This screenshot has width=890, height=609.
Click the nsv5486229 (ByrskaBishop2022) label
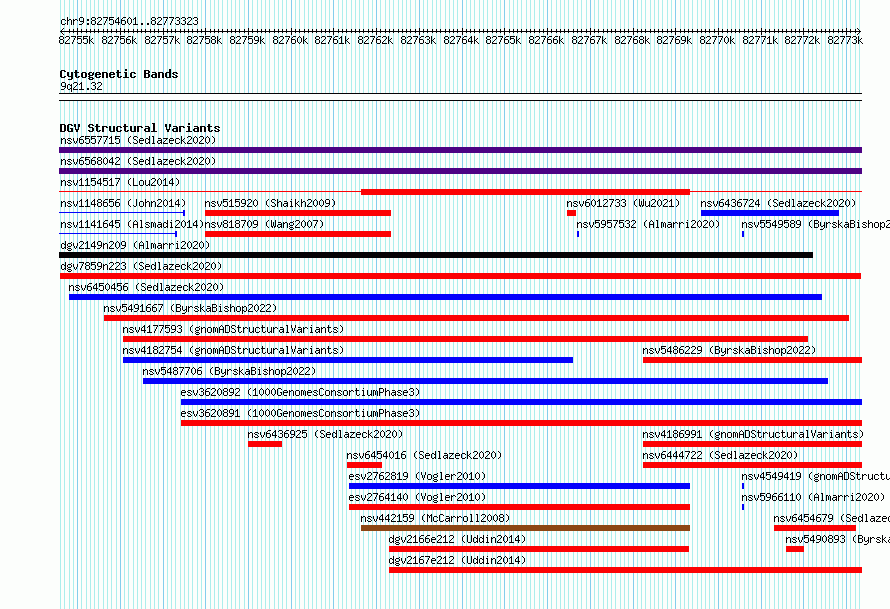(x=729, y=350)
